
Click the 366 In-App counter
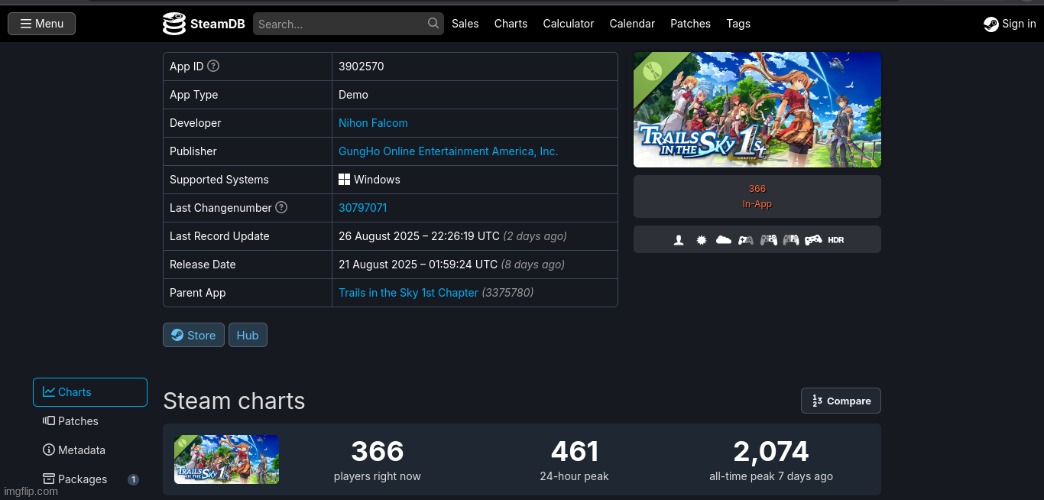(757, 196)
